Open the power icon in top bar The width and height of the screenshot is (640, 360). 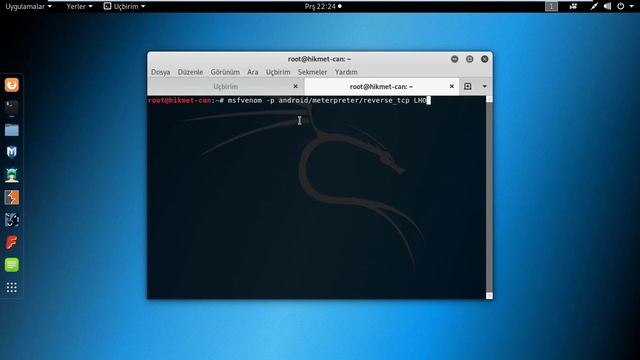(620, 6)
